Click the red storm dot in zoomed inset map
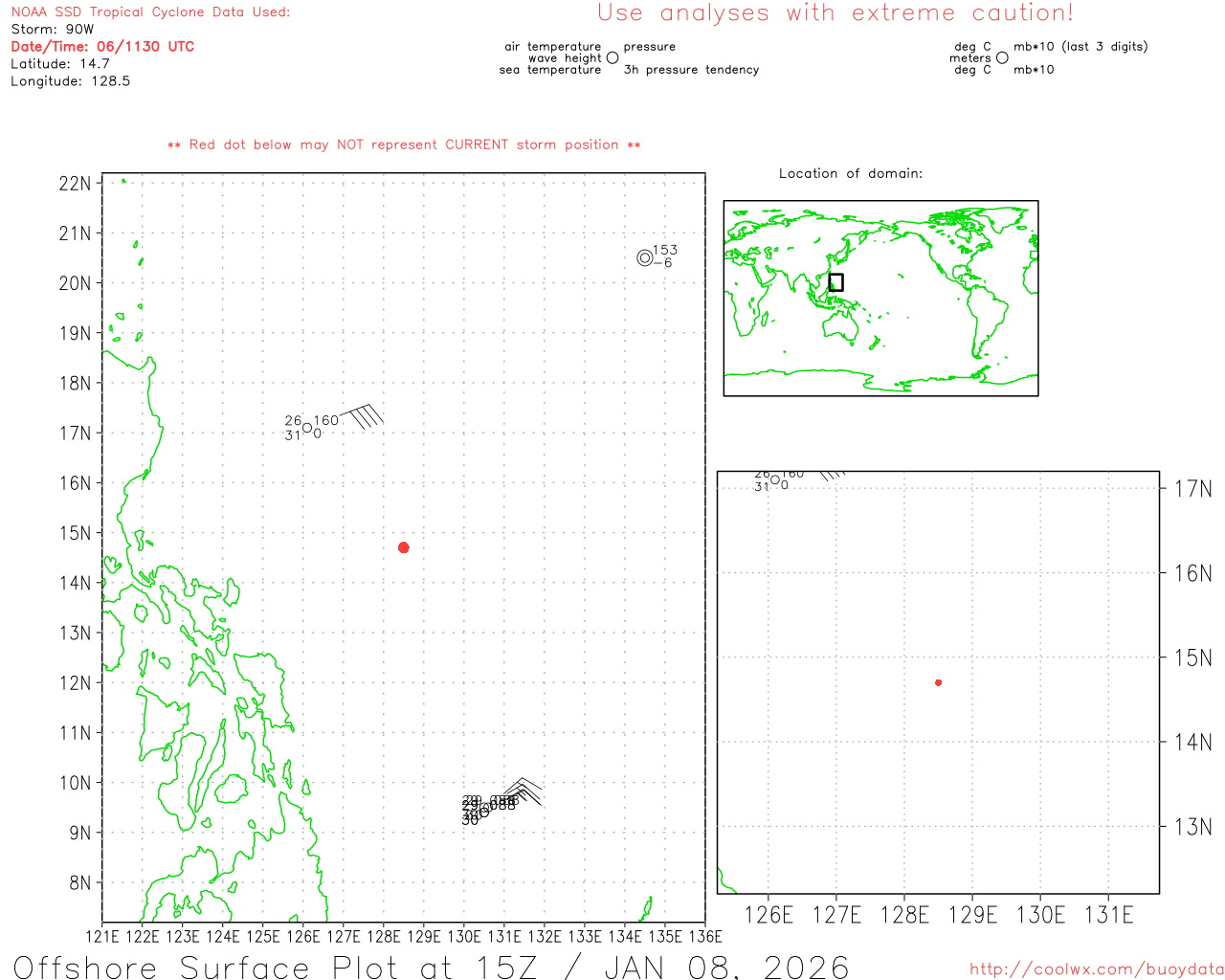 click(x=938, y=682)
